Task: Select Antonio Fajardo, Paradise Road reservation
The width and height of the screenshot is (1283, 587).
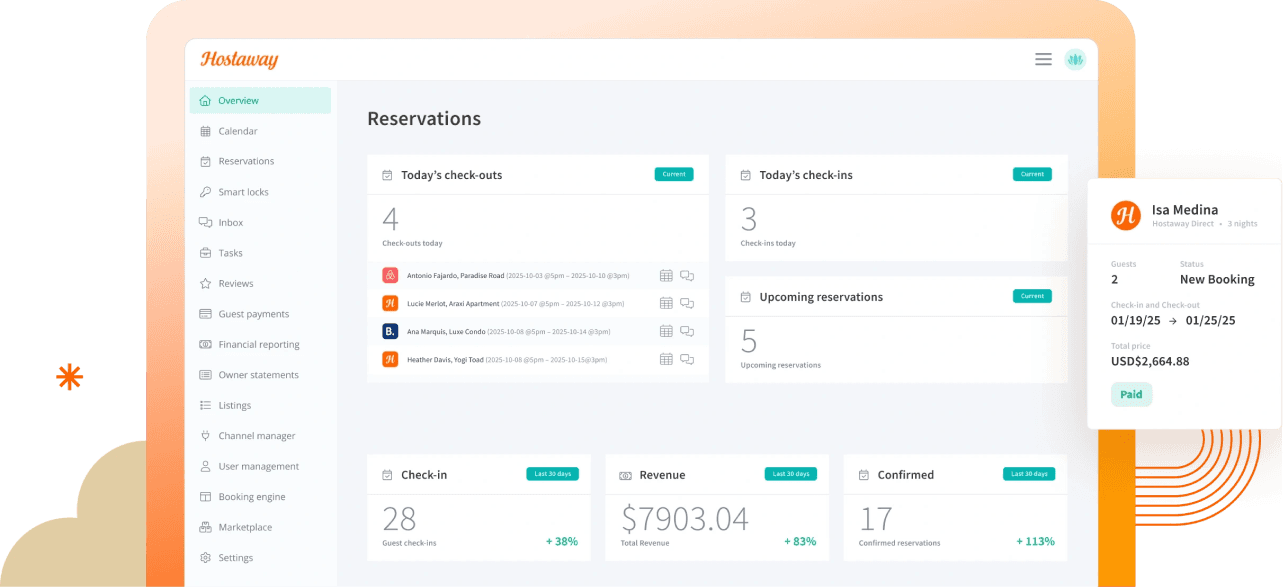Action: pos(538,275)
